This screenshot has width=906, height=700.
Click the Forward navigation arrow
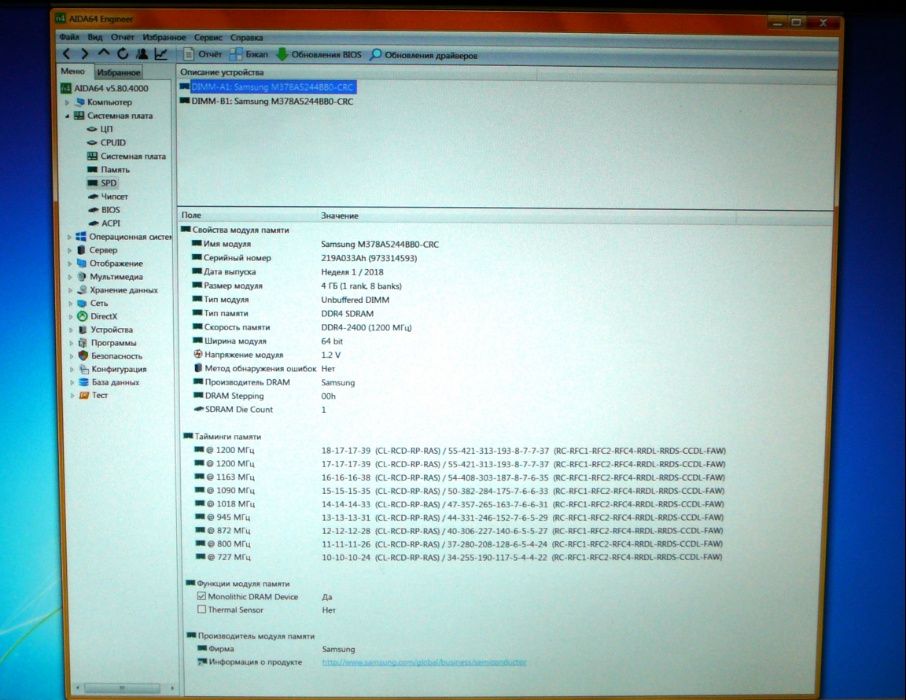[x=85, y=54]
